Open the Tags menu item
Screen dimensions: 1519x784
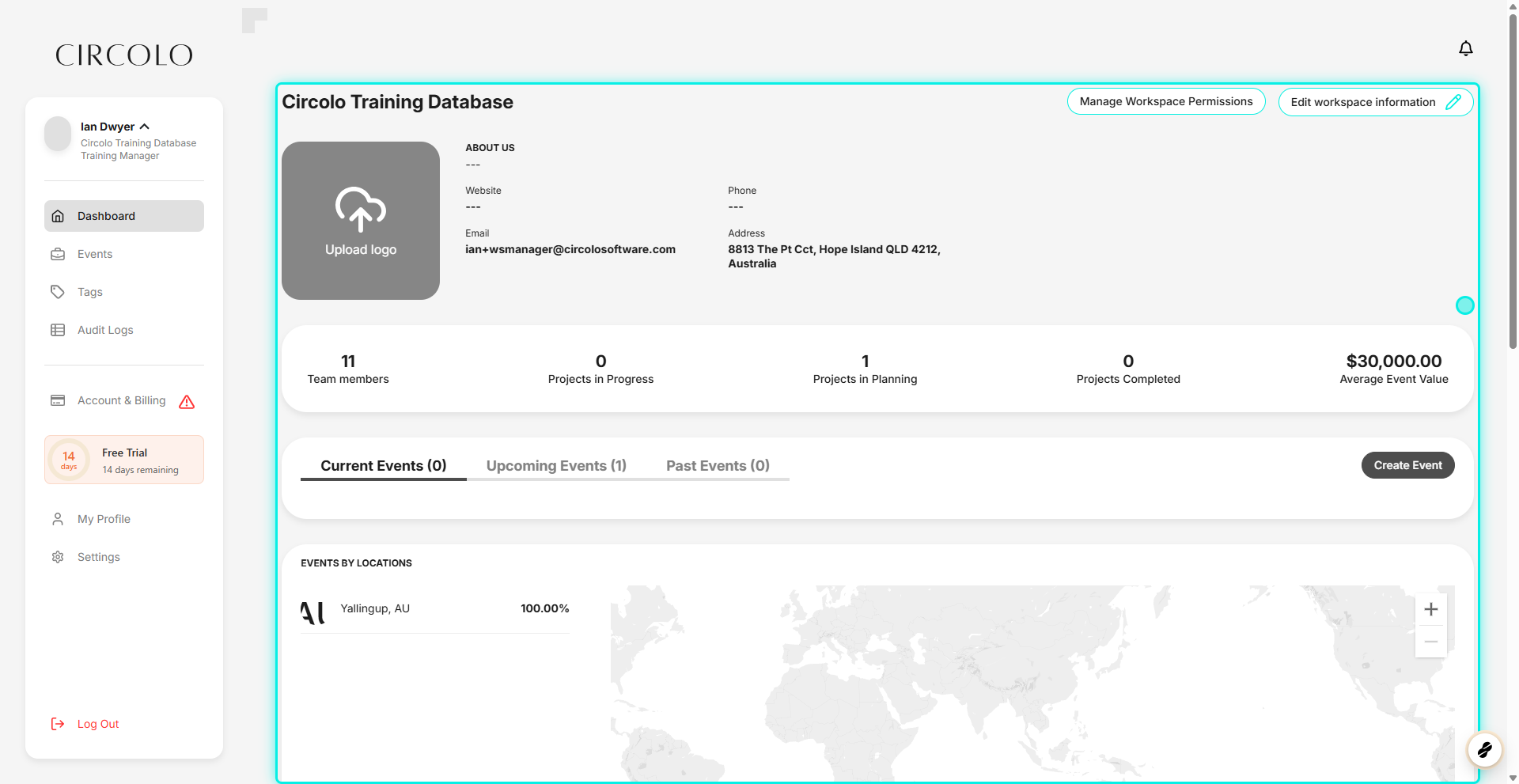tap(124, 292)
